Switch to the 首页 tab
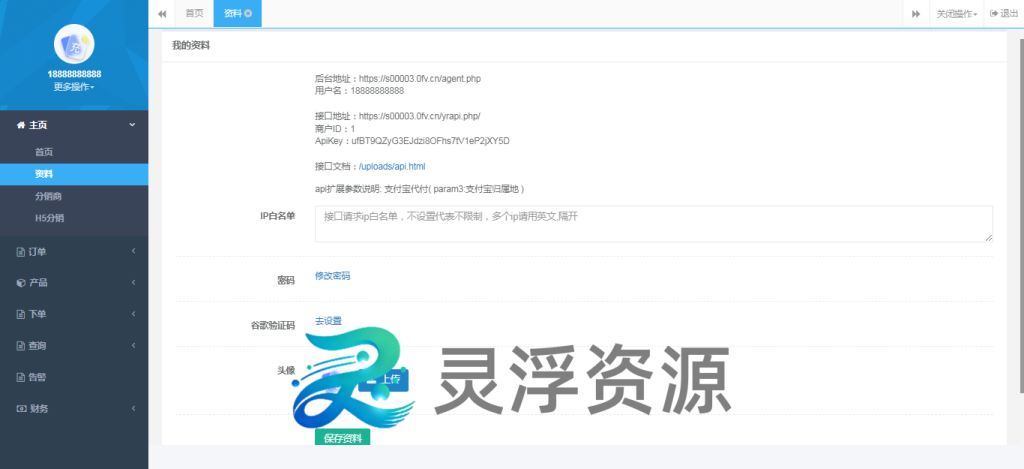1024x469 pixels. coord(194,14)
